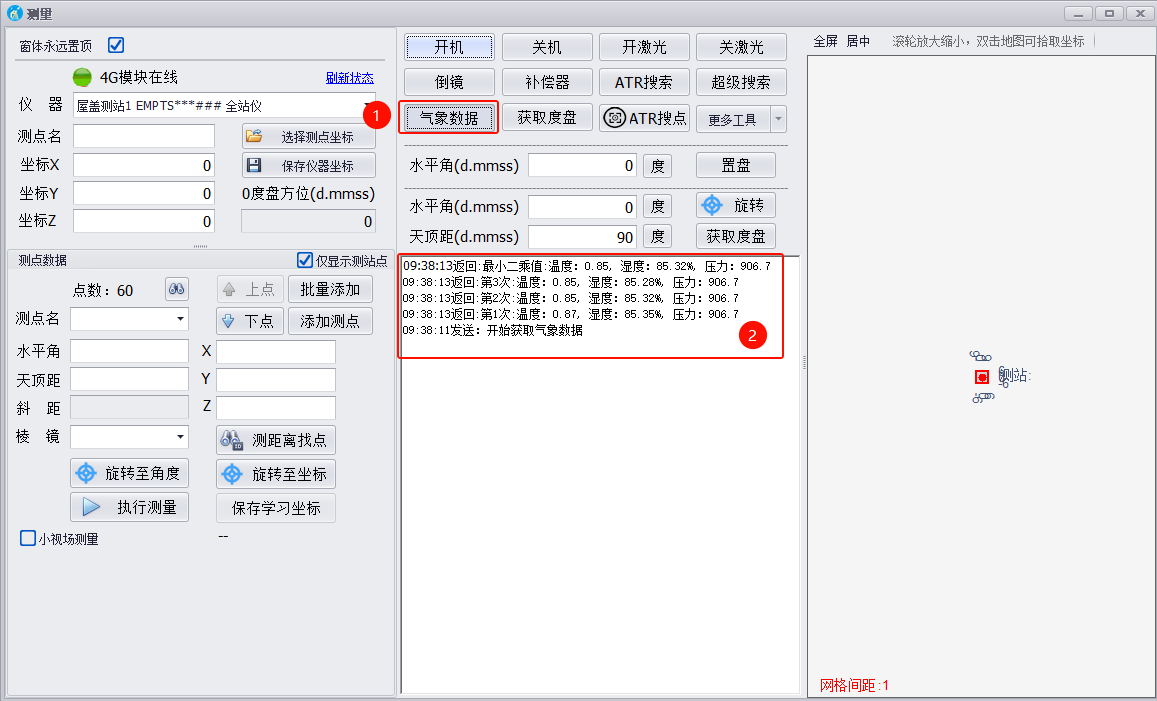Enable 小视场测量 checkbox

tap(28, 538)
